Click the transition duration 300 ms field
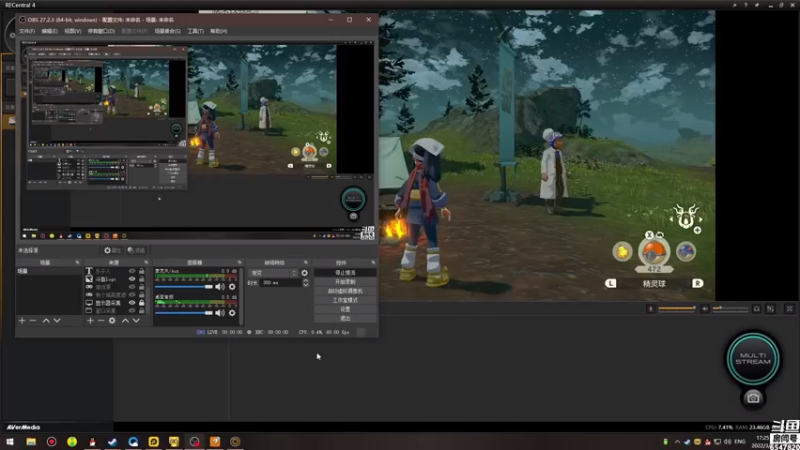The image size is (800, 450). [x=282, y=283]
